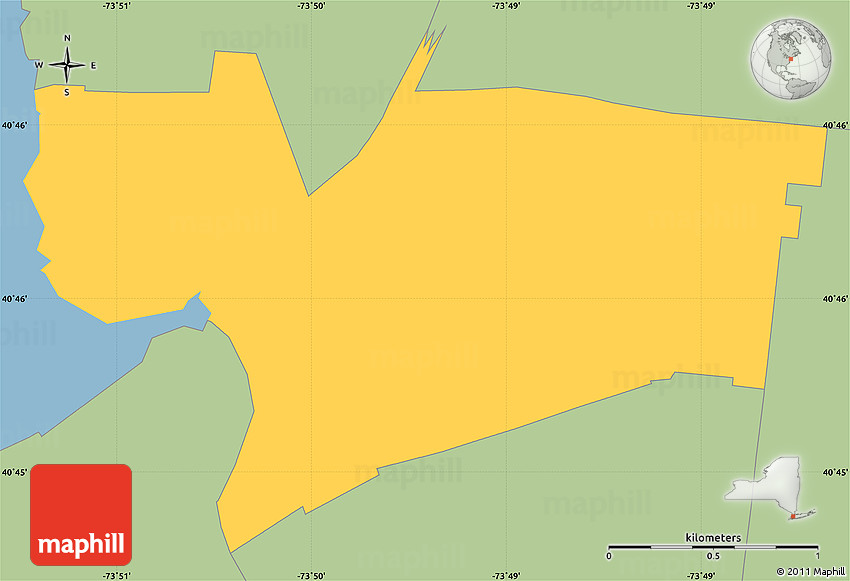Click the 0.5 mark on the scale bar
Image resolution: width=850 pixels, height=581 pixels.
713,556
